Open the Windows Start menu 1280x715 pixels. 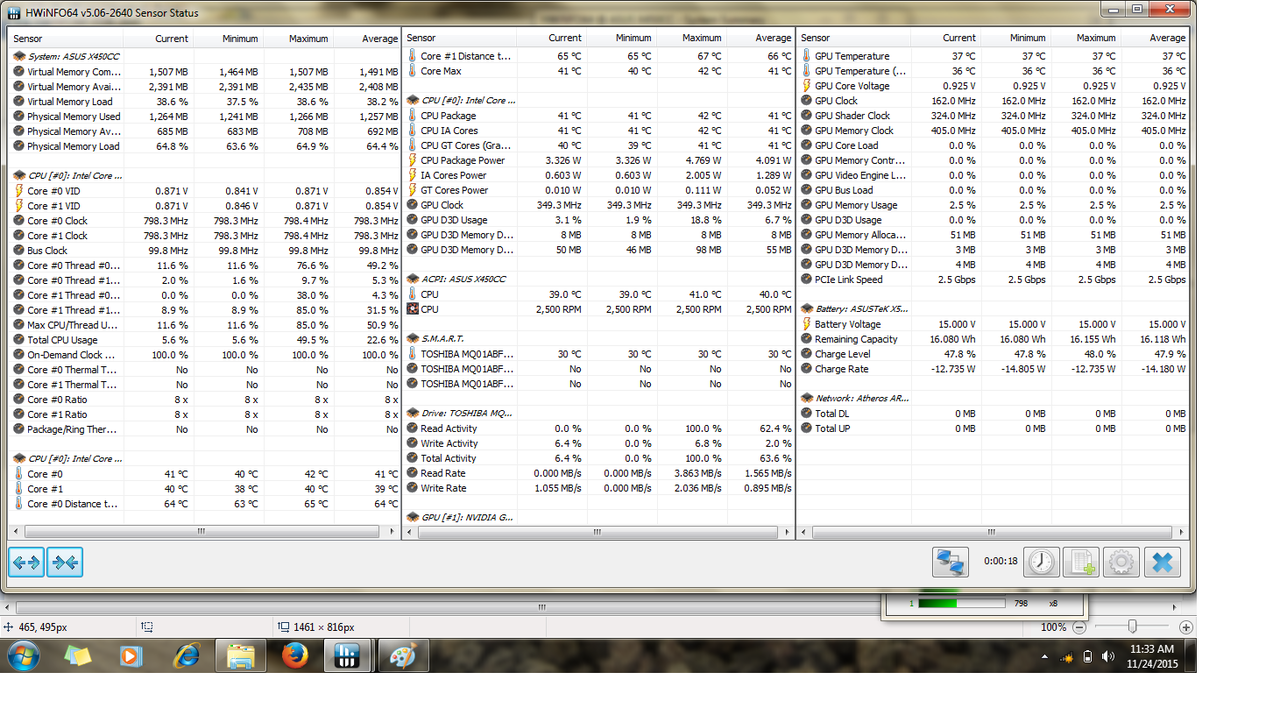[x=23, y=656]
